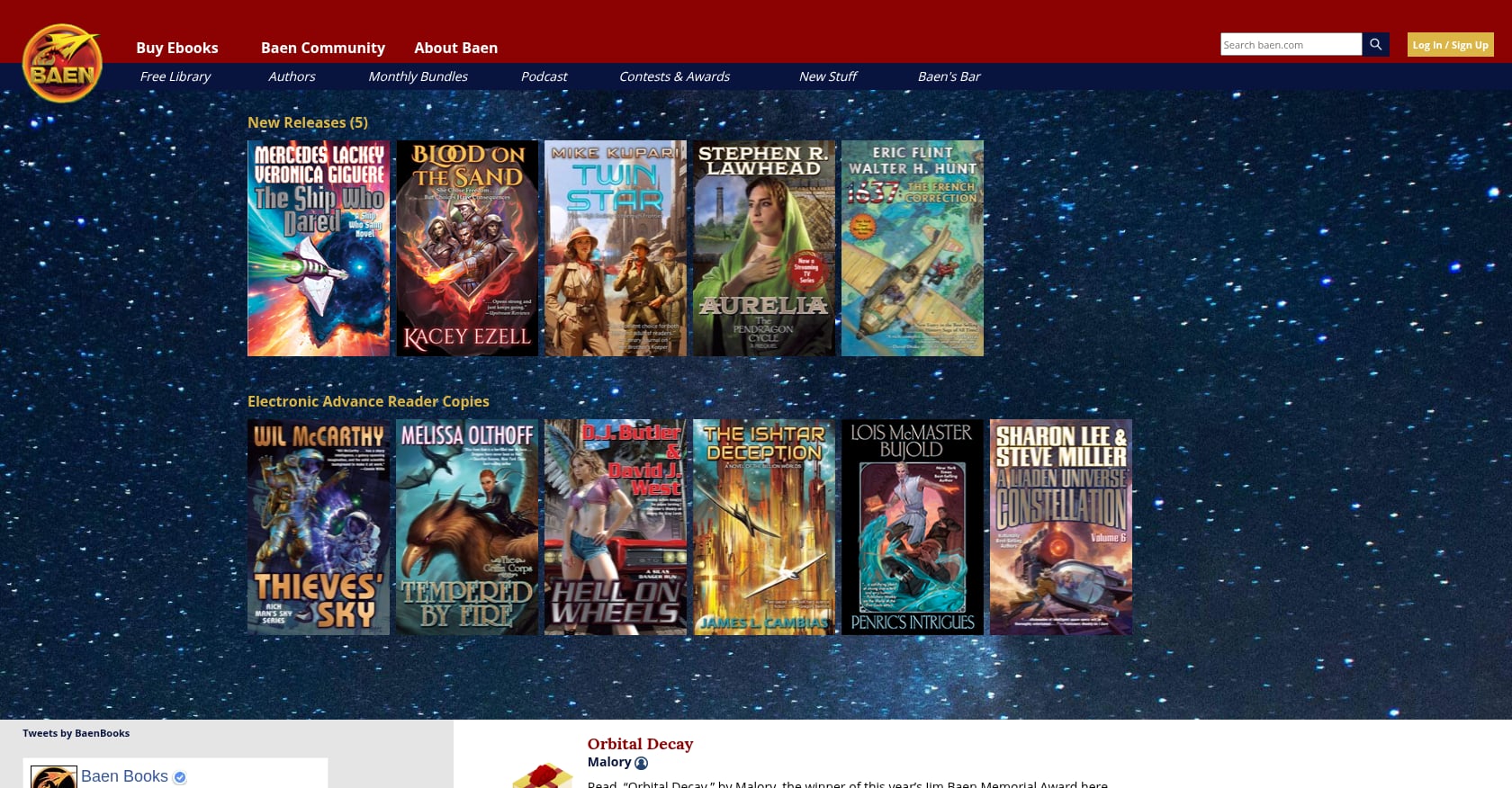Open the Thieves' Sky book cover

(319, 527)
